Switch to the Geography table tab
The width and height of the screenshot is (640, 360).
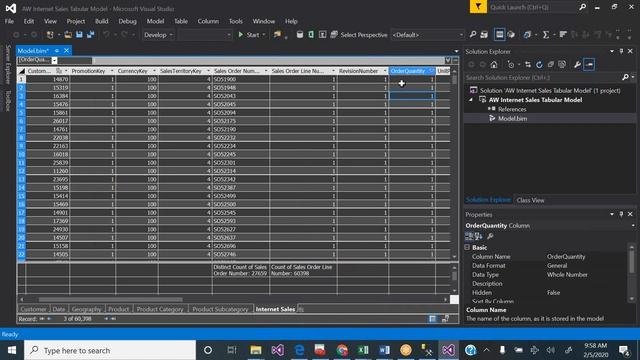tap(86, 309)
